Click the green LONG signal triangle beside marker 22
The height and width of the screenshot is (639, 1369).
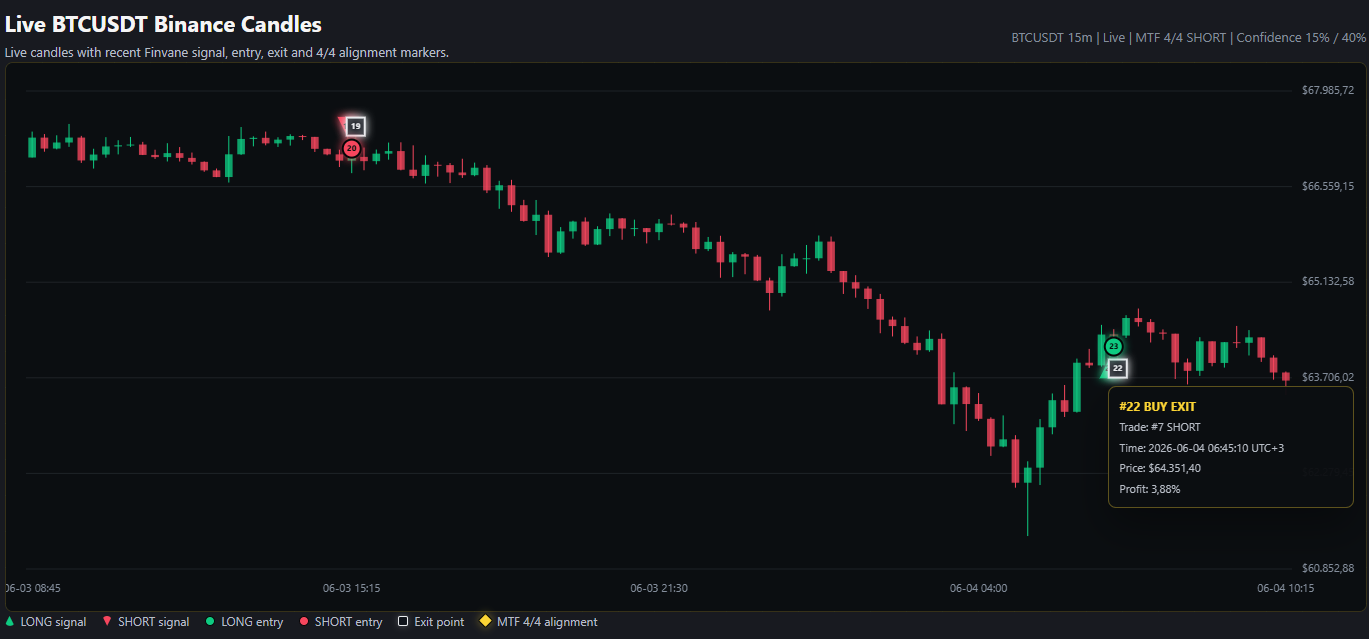point(1105,371)
